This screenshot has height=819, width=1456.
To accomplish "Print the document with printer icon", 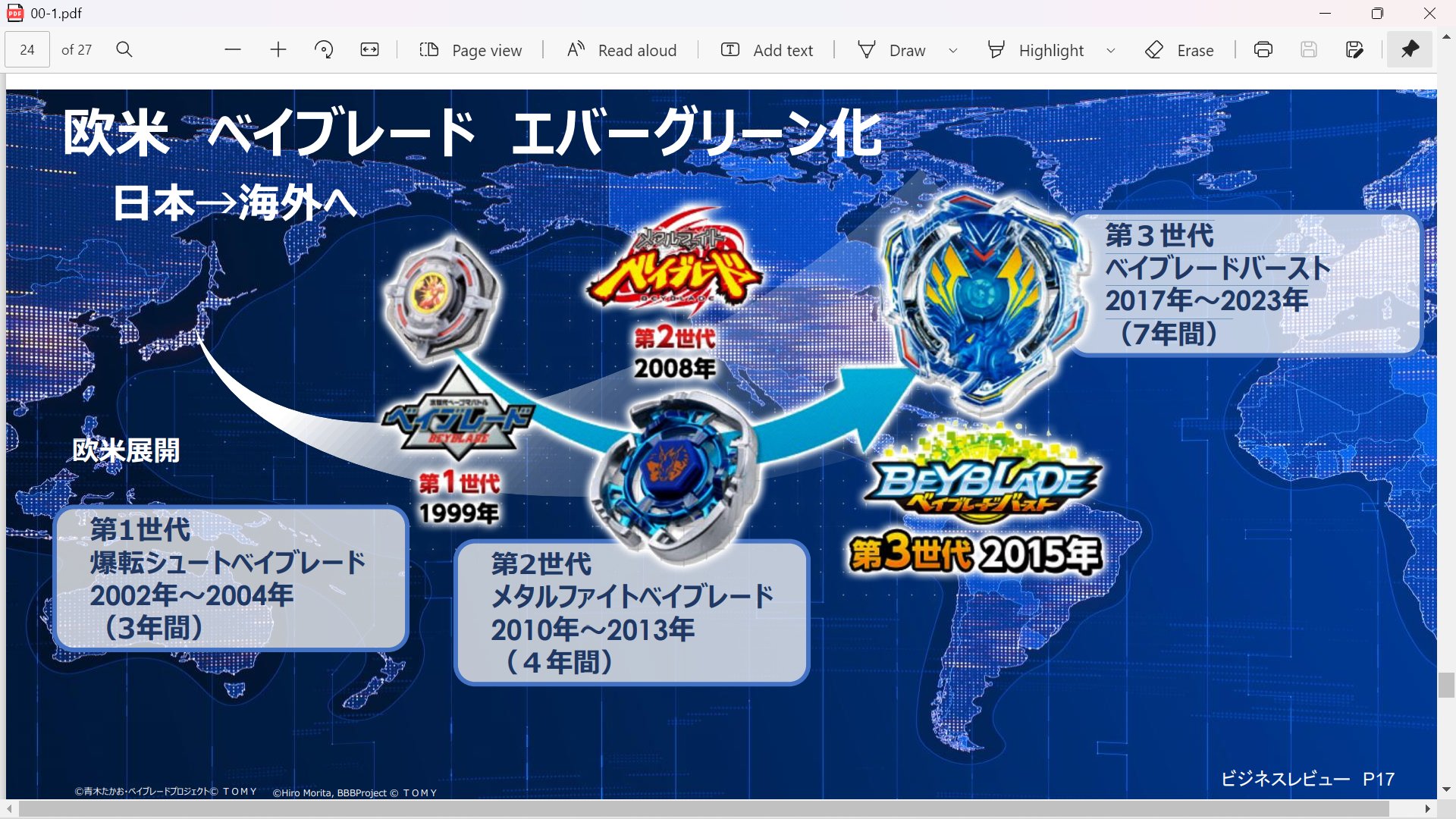I will (1263, 50).
